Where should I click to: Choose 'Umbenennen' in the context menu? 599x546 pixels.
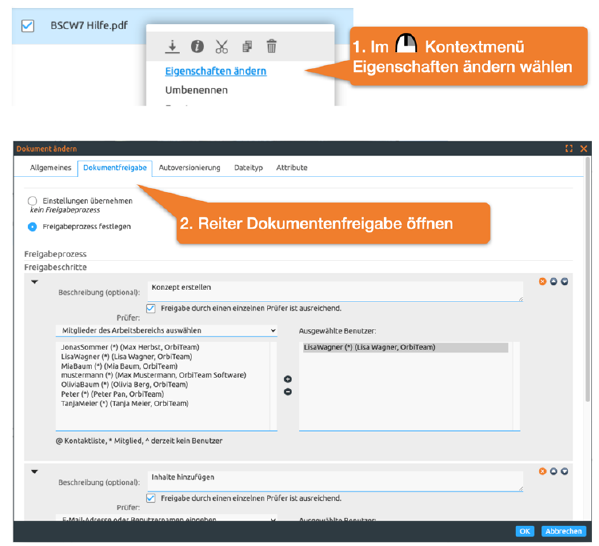pyautogui.click(x=196, y=90)
